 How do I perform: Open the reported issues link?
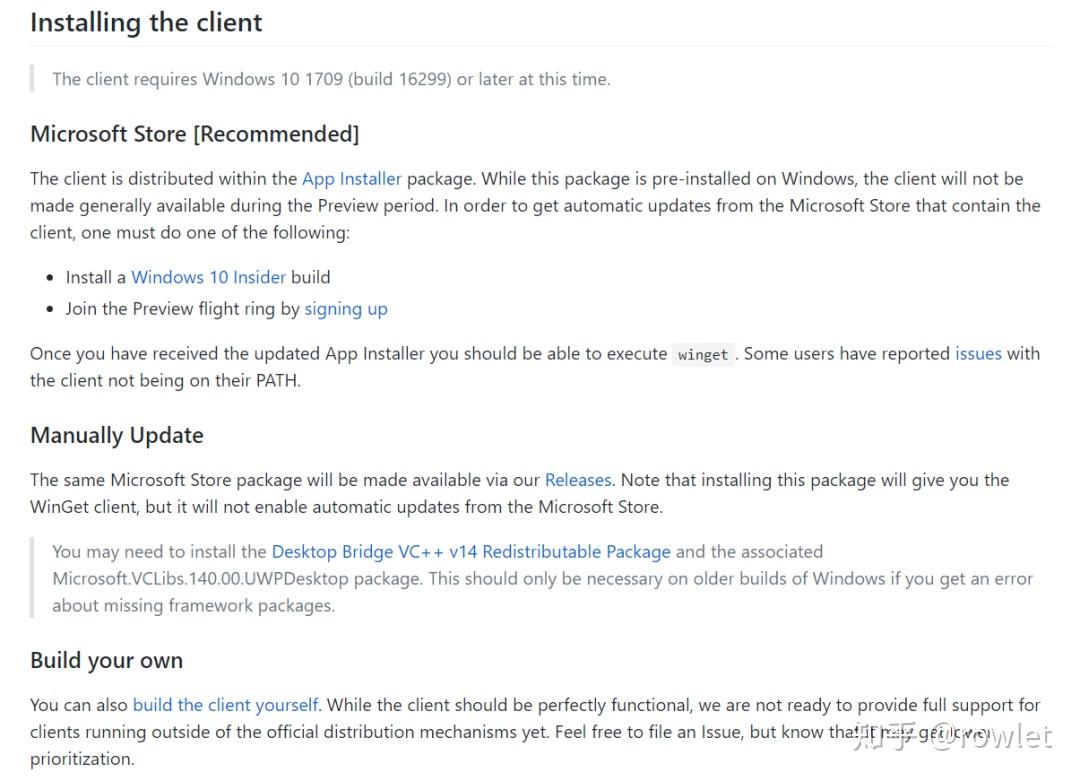pos(978,353)
